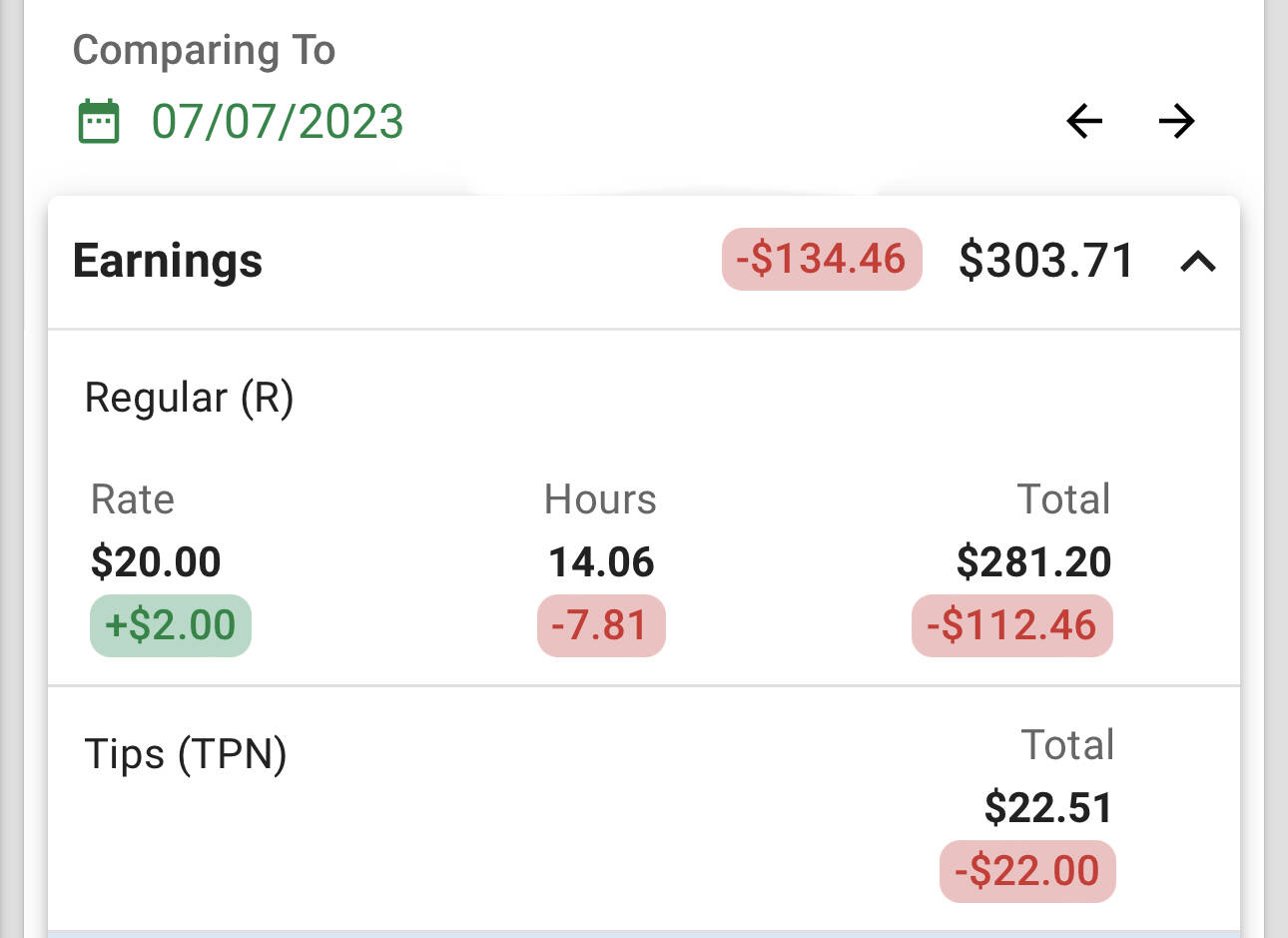Click the Earnings section header
The width and height of the screenshot is (1288, 938).
tap(644, 262)
